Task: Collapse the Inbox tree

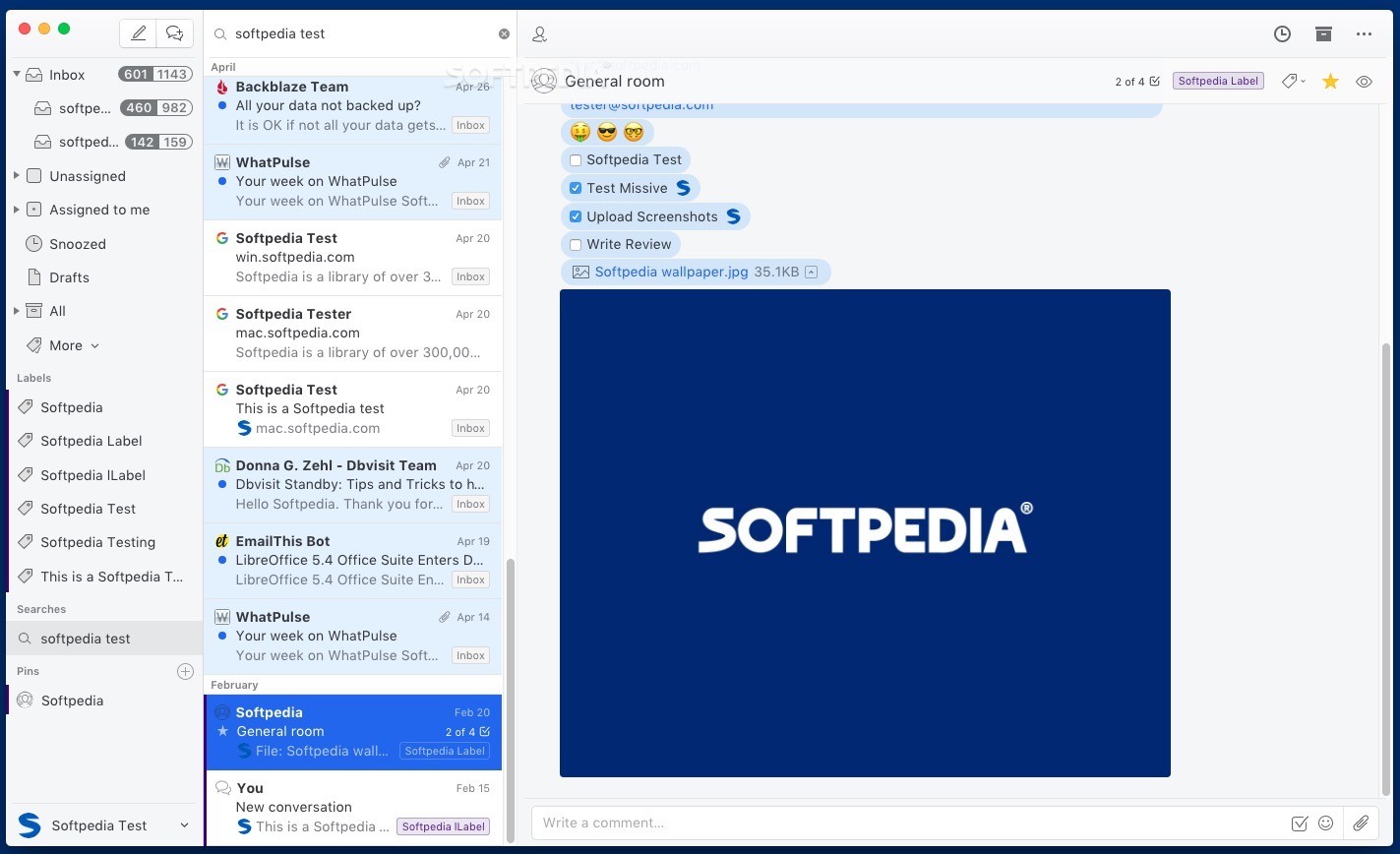Action: click(x=17, y=74)
